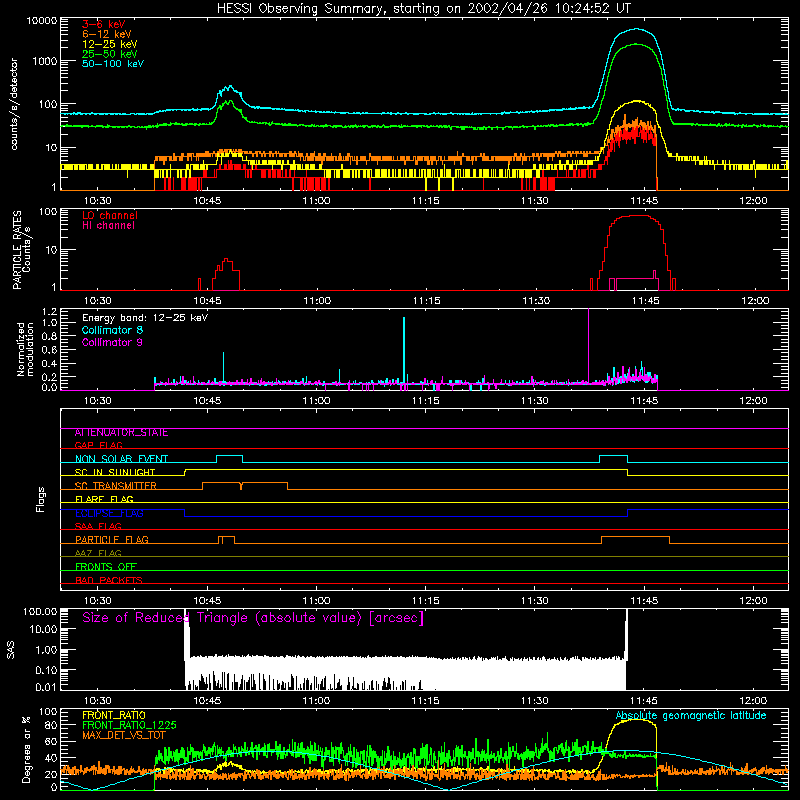This screenshot has width=800, height=800.
Task: Click the PARTICLE RATES axis label
Action: (17, 249)
